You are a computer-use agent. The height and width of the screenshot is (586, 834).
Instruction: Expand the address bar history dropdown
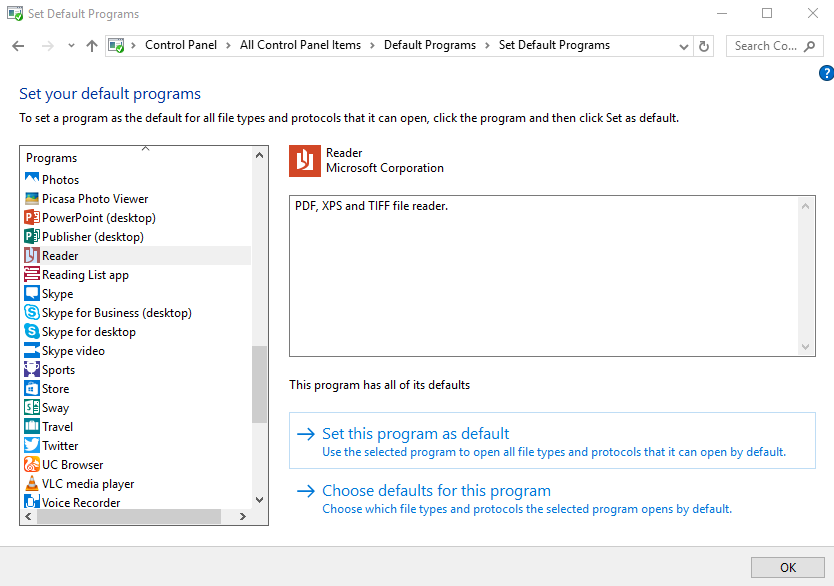[684, 47]
